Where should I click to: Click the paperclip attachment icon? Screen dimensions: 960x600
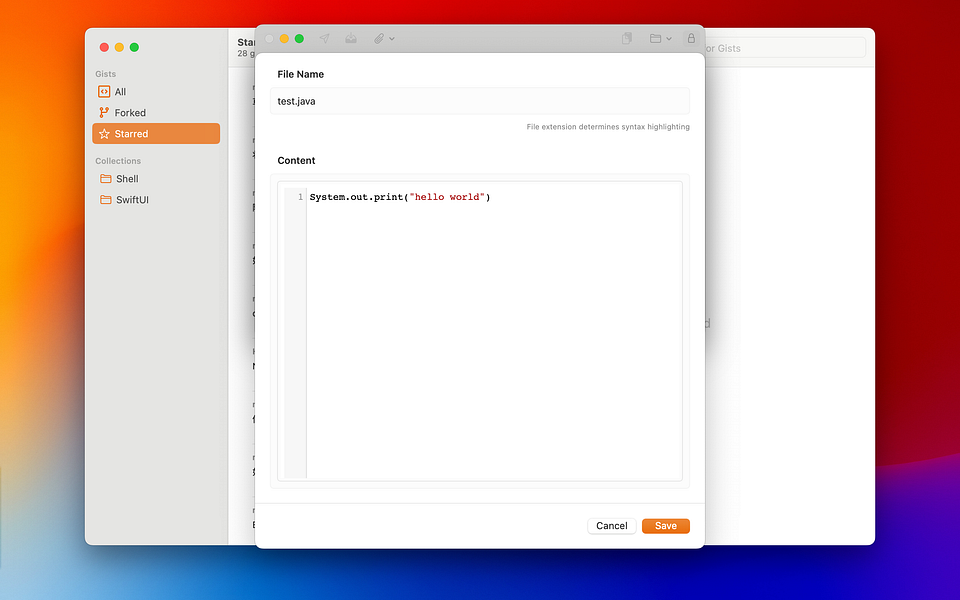click(x=377, y=38)
